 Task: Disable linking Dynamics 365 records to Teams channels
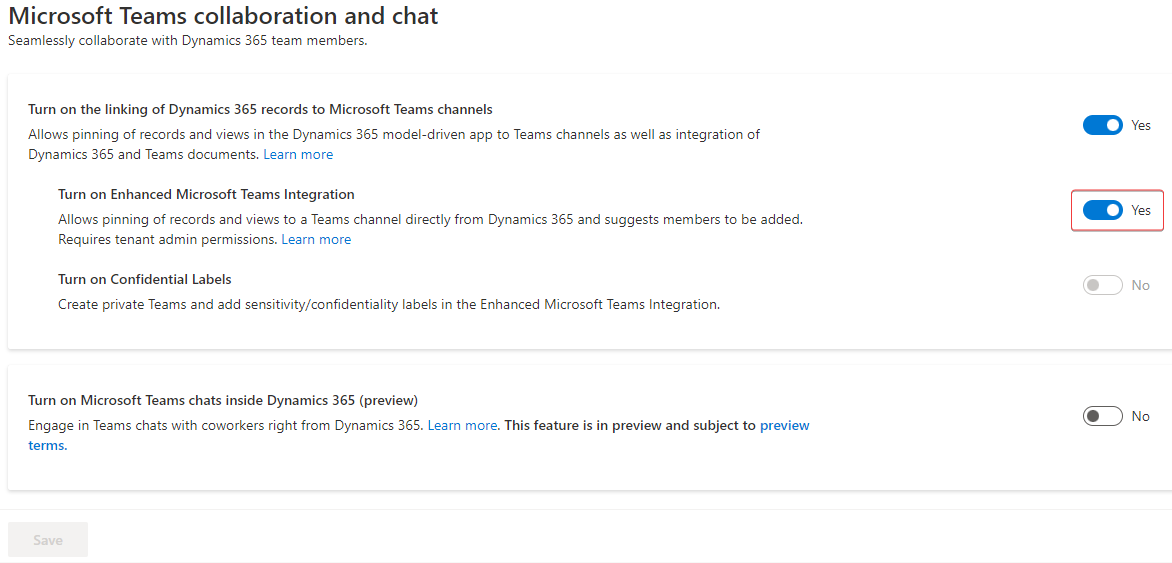(x=1102, y=126)
